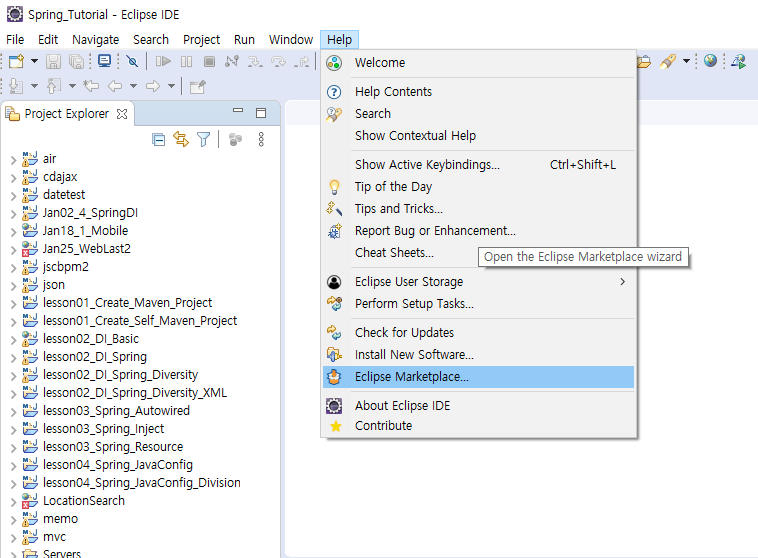
Task: Expand the air project
Action: [14, 160]
